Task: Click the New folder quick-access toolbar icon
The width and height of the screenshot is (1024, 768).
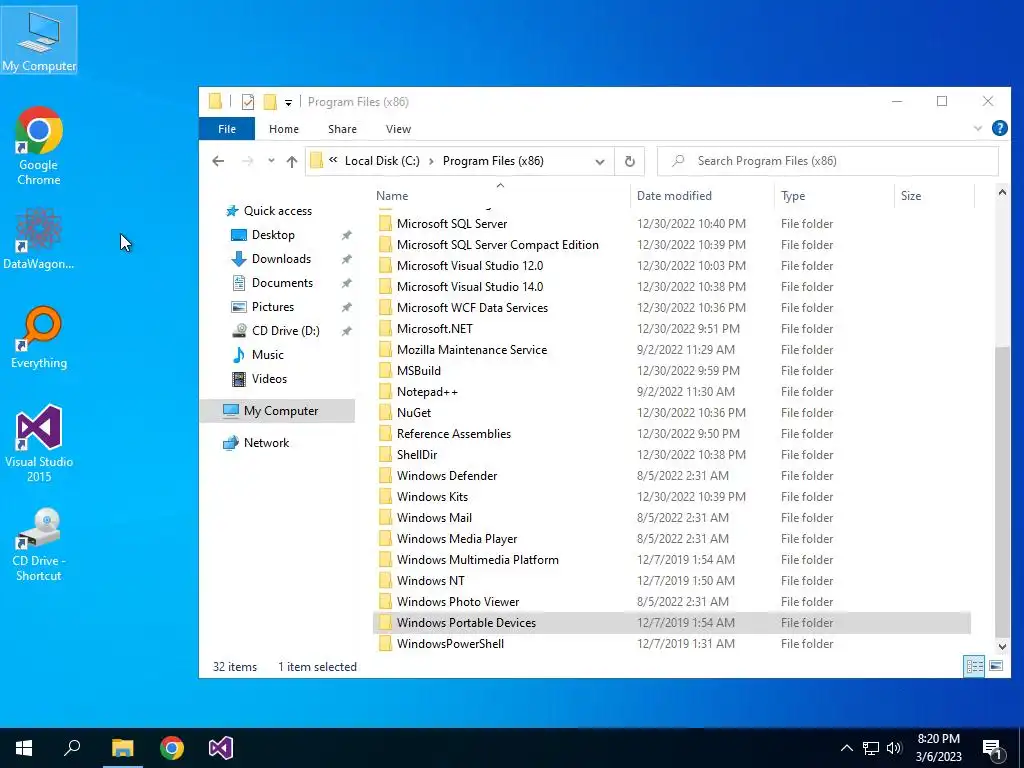Action: (270, 102)
